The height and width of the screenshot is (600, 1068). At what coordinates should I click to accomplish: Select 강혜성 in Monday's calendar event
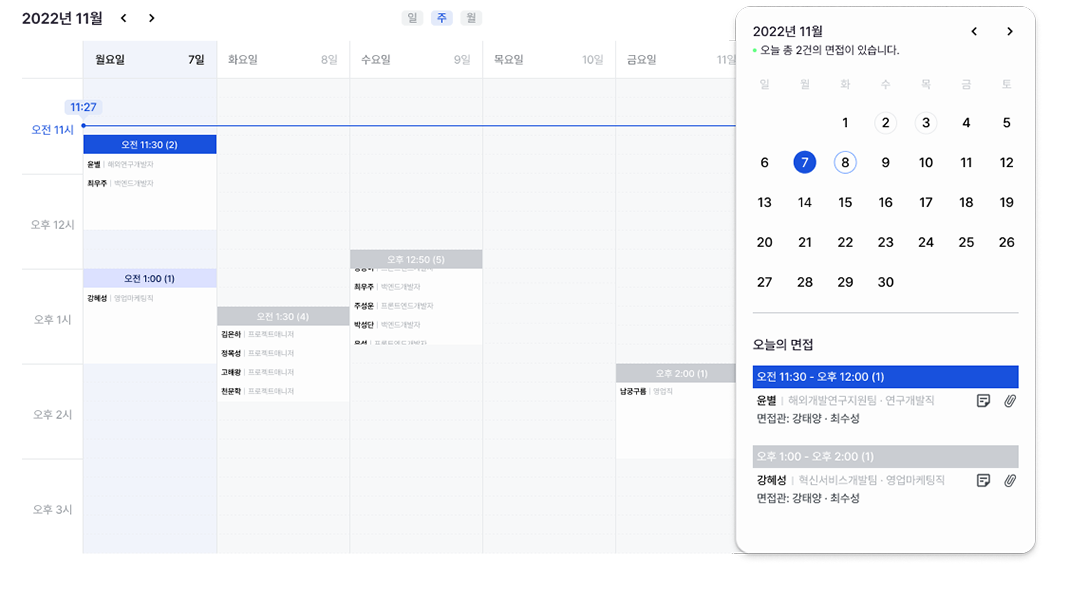(x=97, y=298)
